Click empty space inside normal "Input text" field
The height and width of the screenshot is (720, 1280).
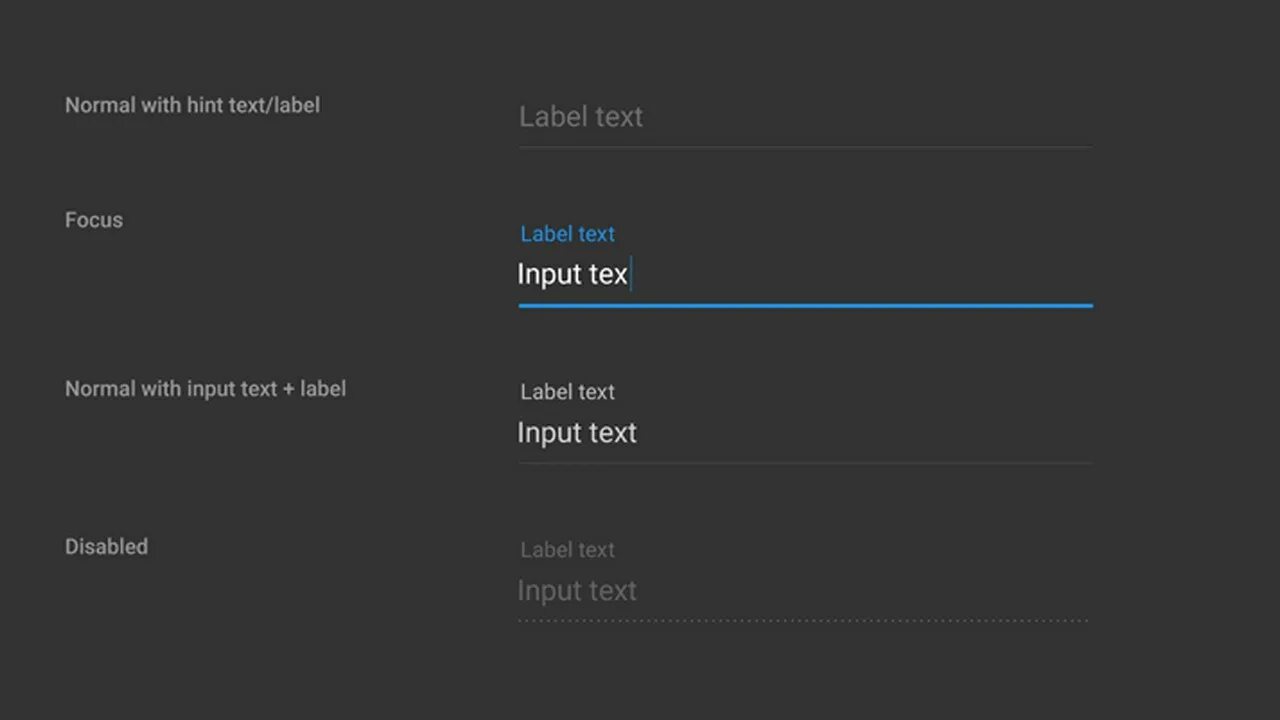click(866, 433)
